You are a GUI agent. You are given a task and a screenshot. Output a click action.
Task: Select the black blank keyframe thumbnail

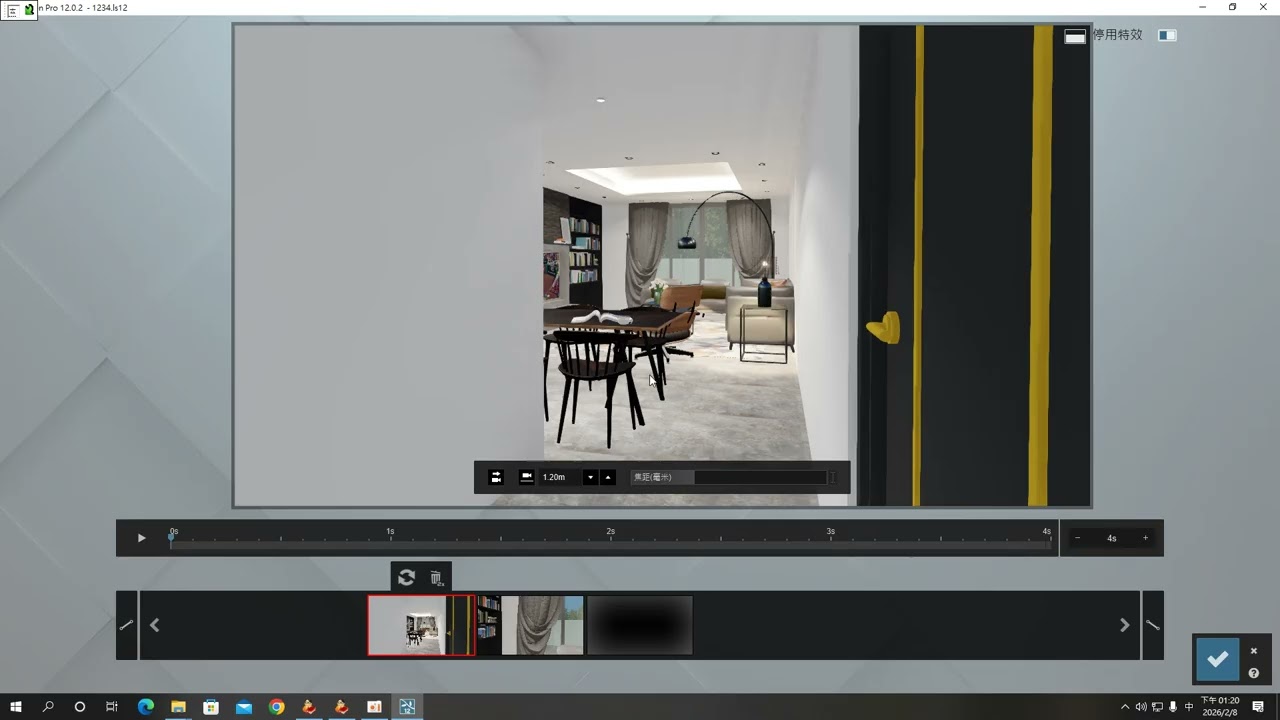(x=640, y=625)
